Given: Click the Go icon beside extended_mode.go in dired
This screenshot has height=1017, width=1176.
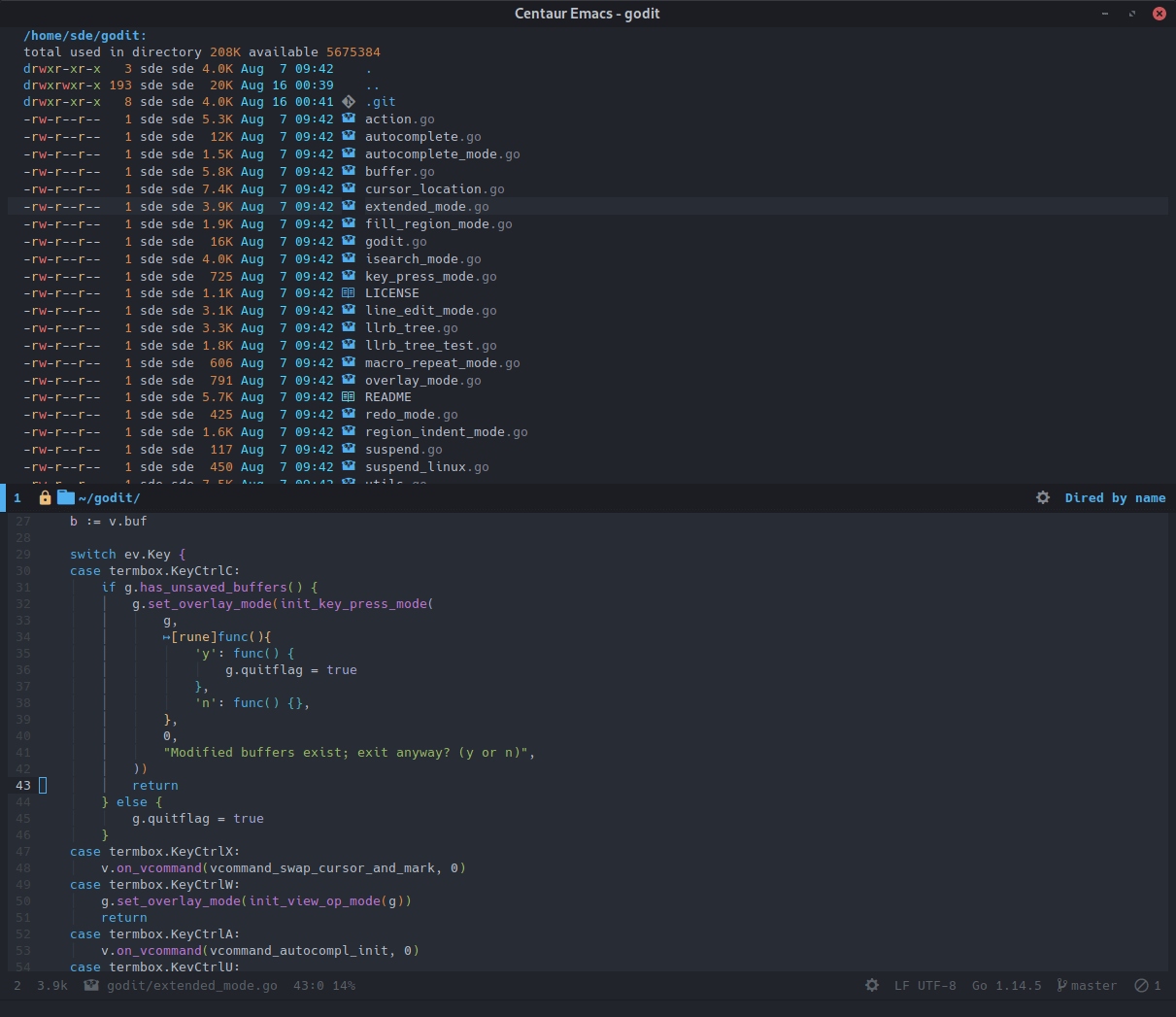Looking at the screenshot, I should [349, 206].
